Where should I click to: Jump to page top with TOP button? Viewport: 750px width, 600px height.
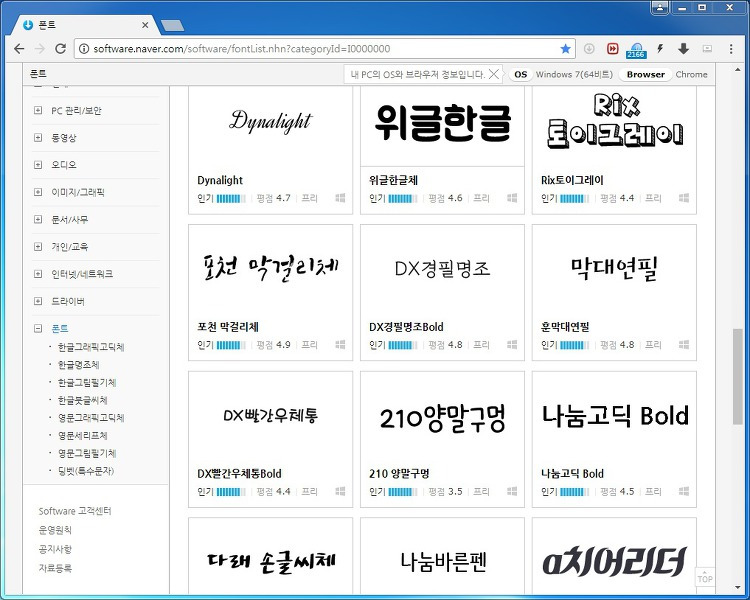click(x=705, y=576)
